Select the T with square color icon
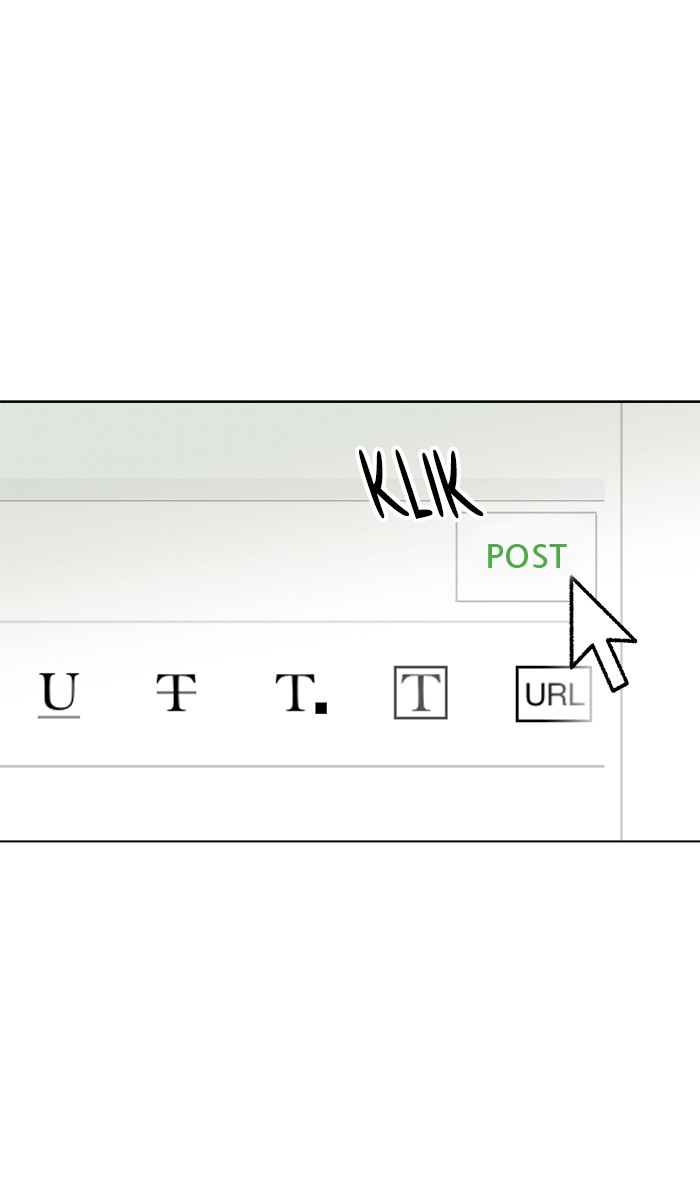This screenshot has width=700, height=1188. [301, 693]
